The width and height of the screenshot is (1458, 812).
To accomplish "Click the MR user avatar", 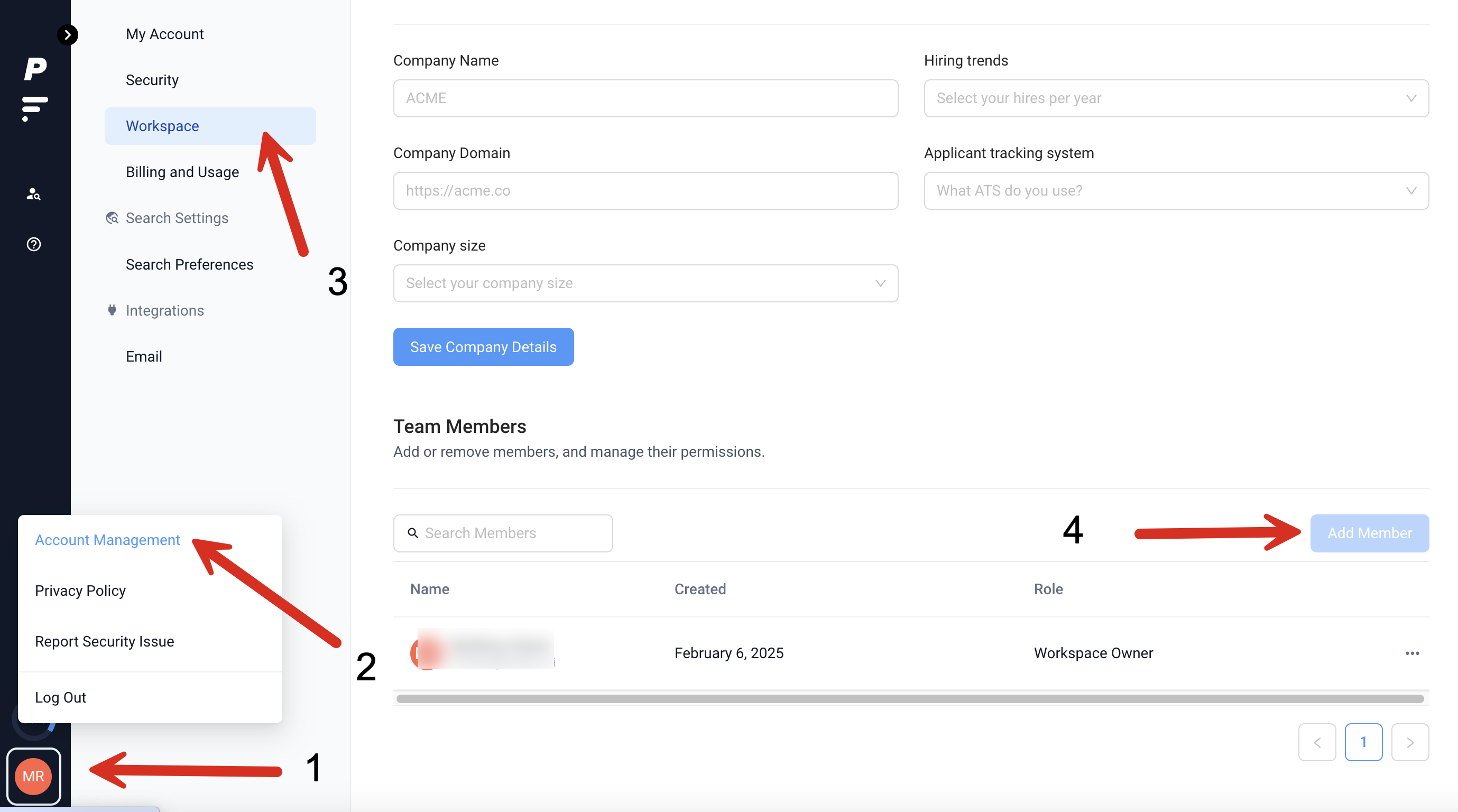I will [x=33, y=776].
